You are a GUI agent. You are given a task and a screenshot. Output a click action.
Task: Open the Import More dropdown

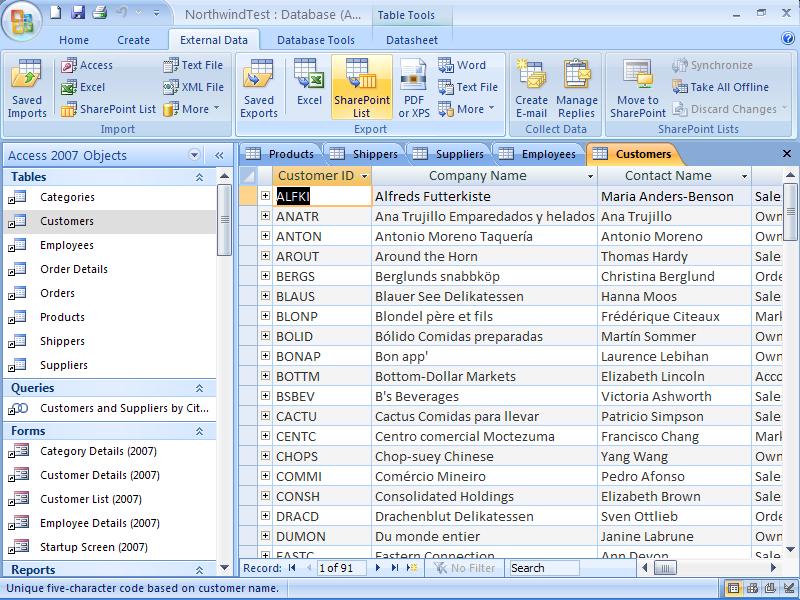tap(192, 109)
